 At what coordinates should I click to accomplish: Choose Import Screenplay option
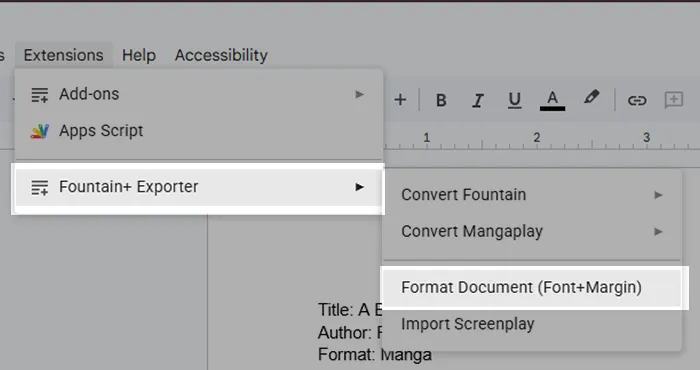point(532,324)
